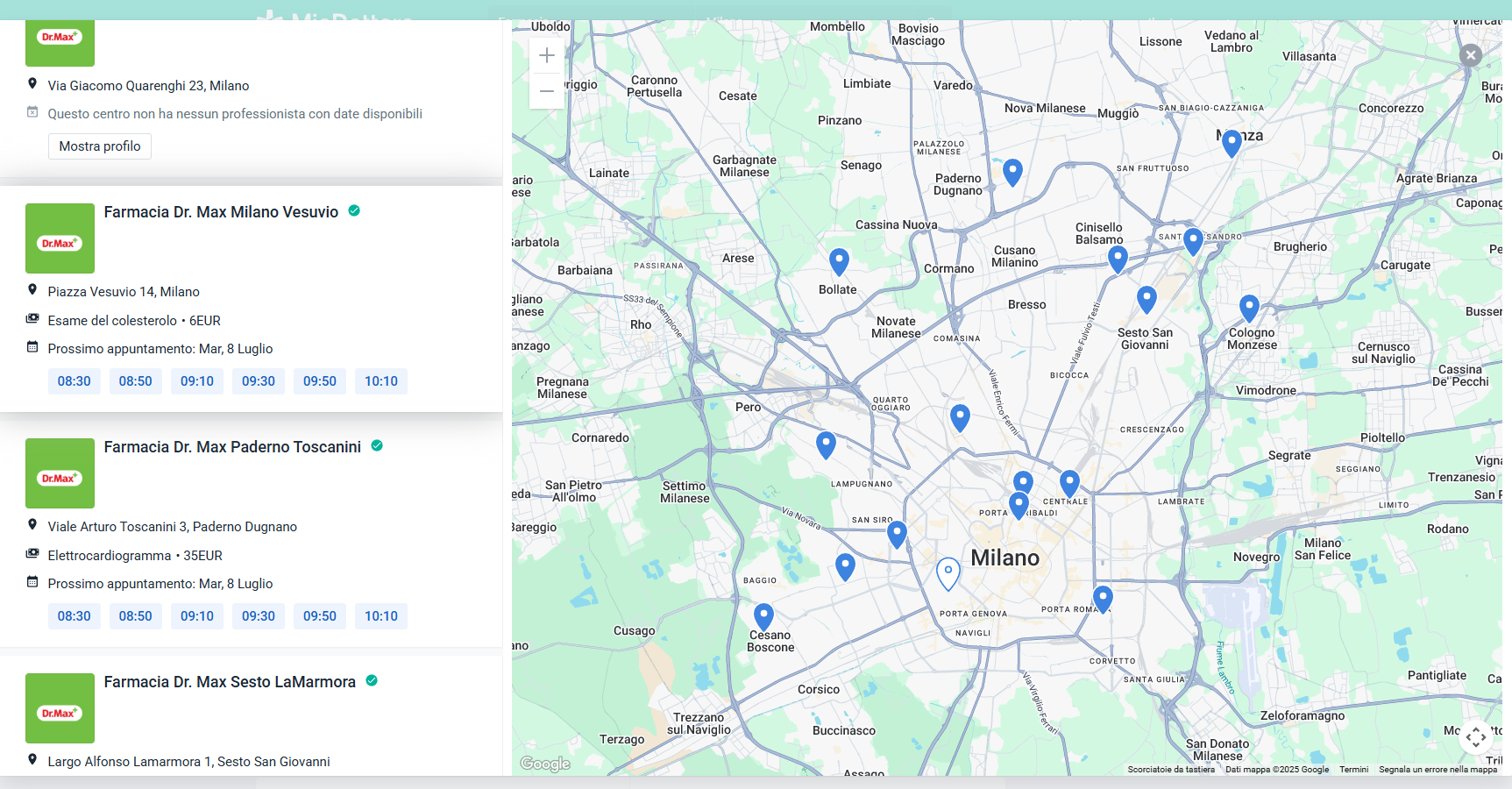This screenshot has height=789, width=1512.
Task: Click verified badge next to Paderno Toscanini
Action: click(x=377, y=445)
